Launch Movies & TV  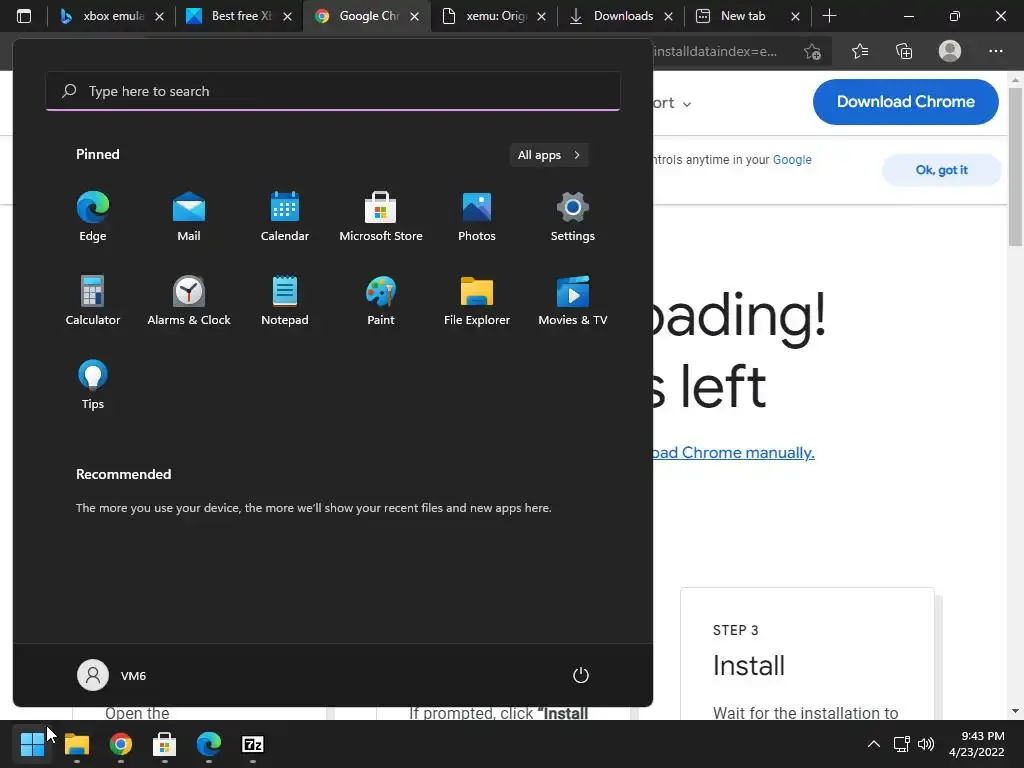573,301
